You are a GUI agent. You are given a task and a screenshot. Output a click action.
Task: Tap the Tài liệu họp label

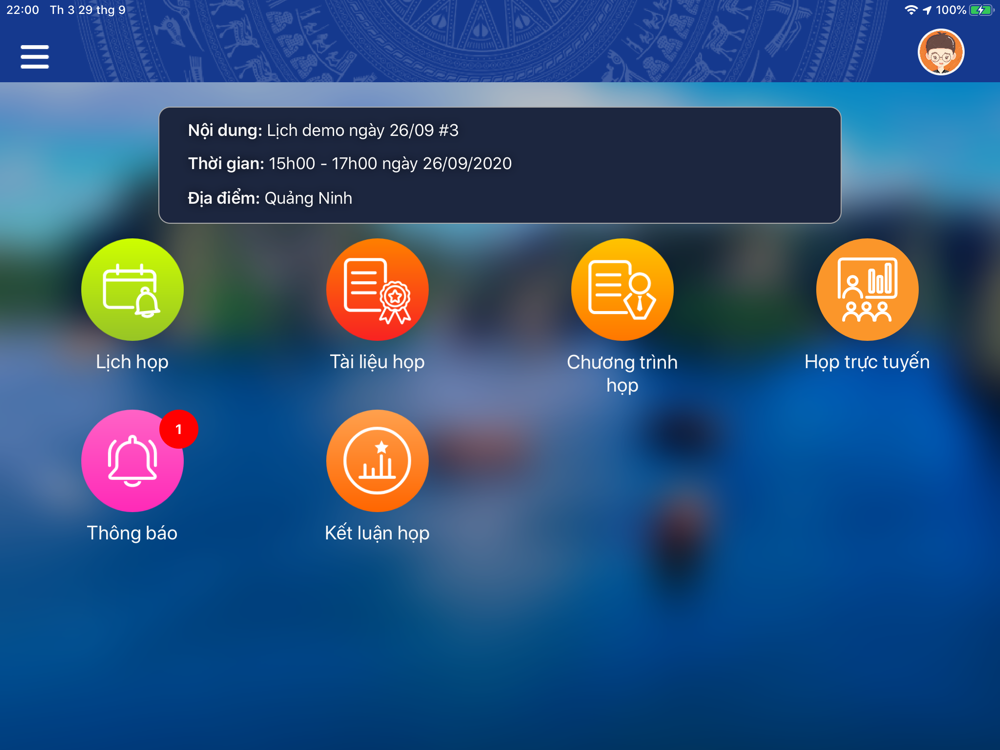point(377,362)
